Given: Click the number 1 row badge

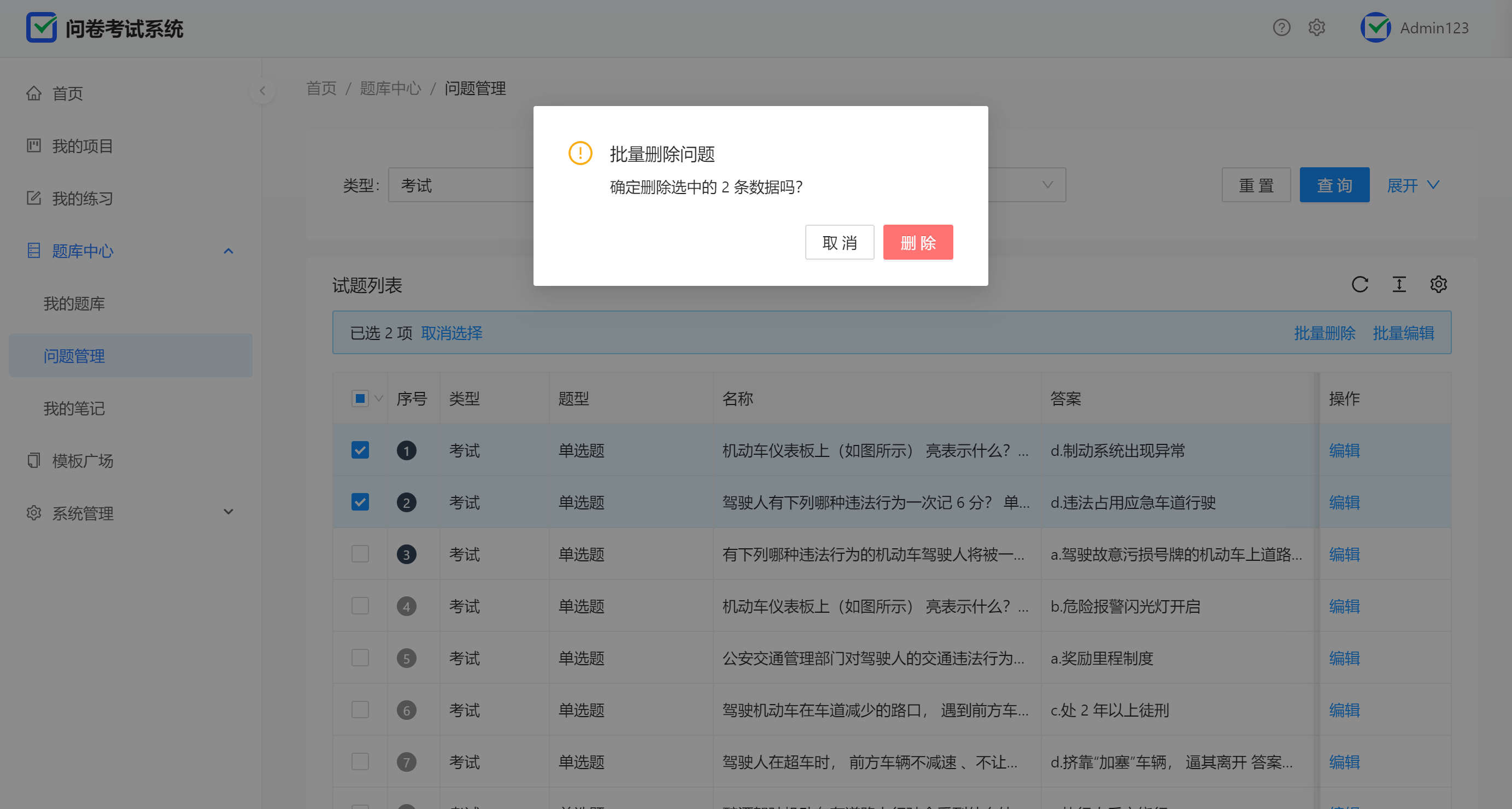Looking at the screenshot, I should 406,451.
